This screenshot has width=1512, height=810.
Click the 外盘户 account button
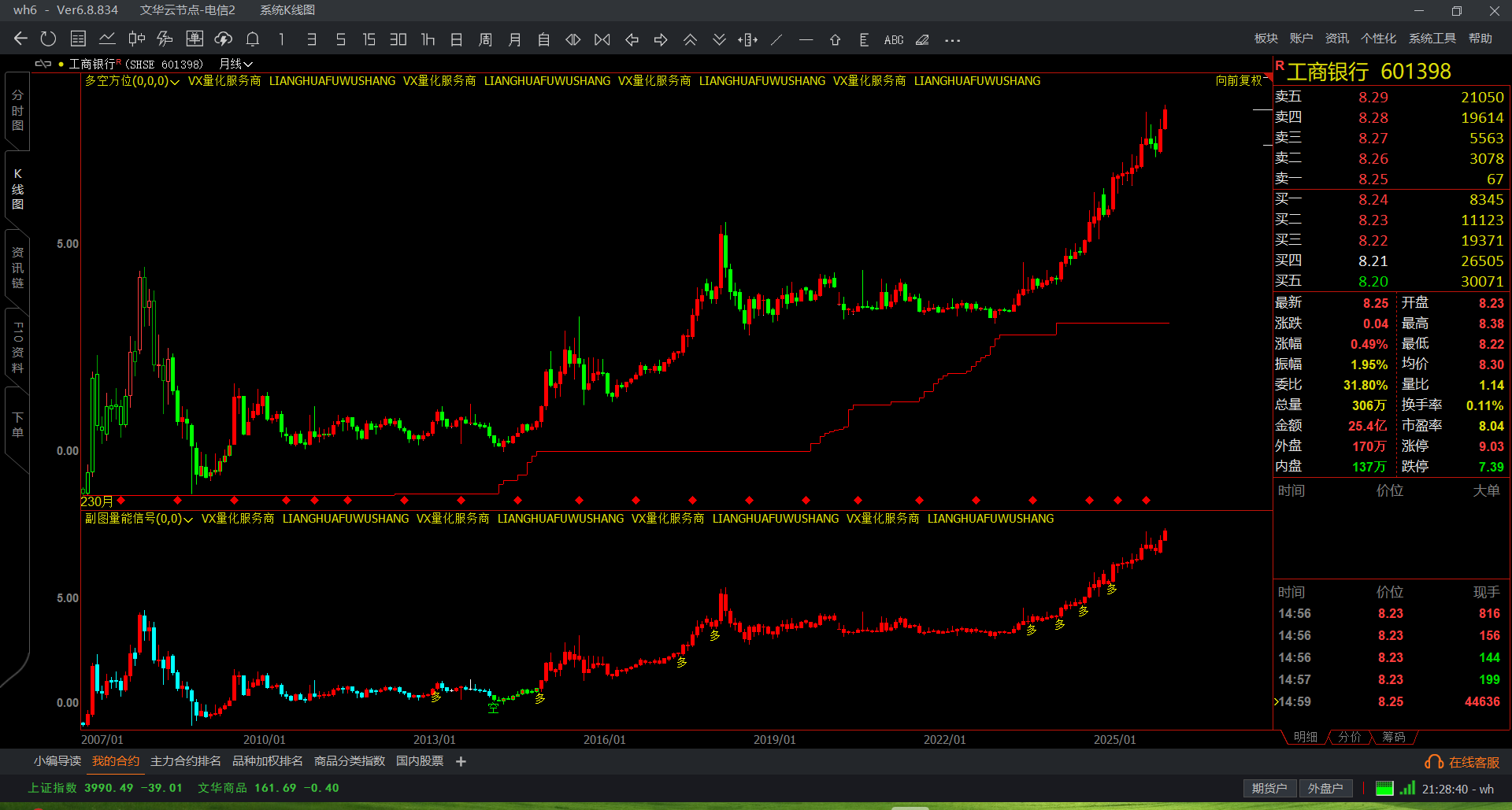(x=1325, y=788)
